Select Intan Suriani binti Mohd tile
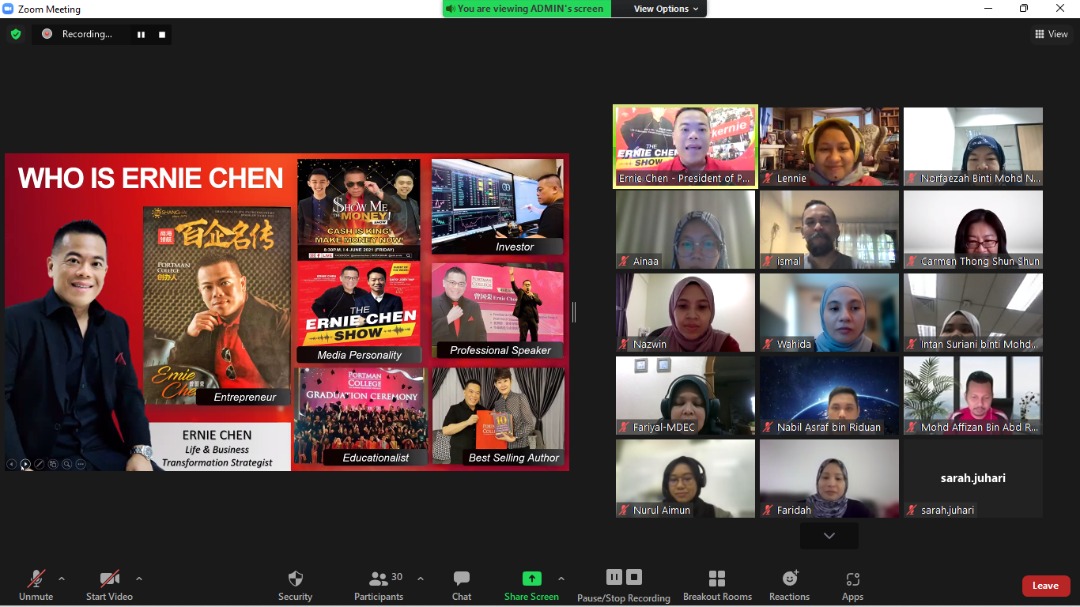Viewport: 1080px width, 607px height. 973,313
